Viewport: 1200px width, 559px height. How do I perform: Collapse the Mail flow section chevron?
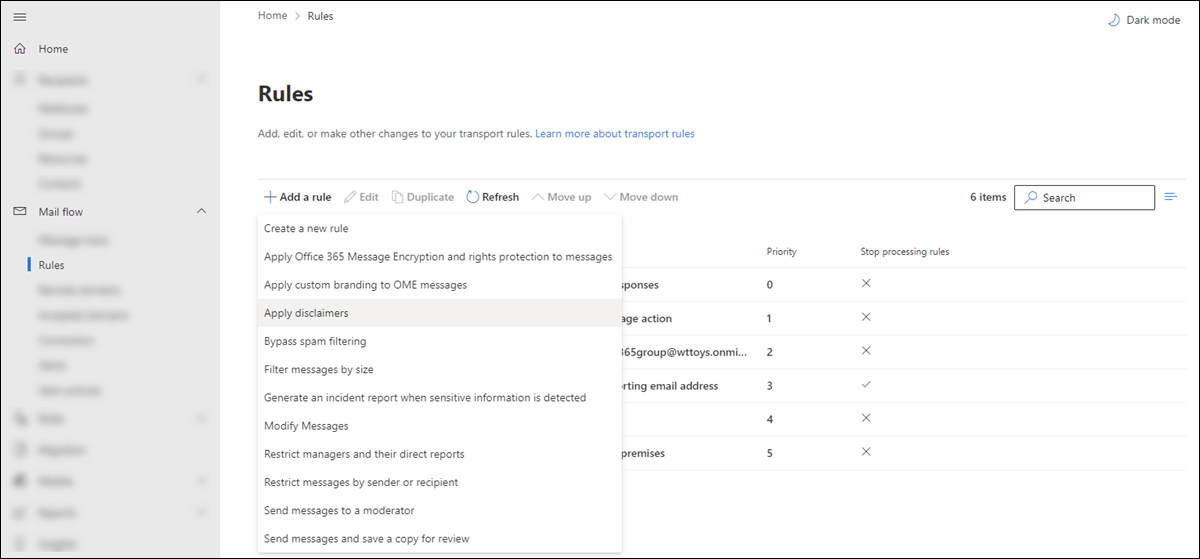tap(201, 212)
